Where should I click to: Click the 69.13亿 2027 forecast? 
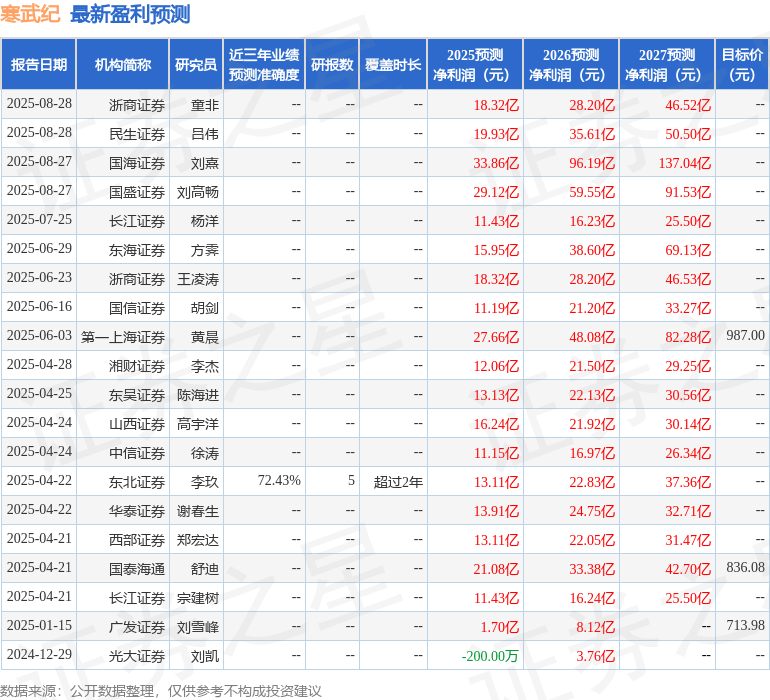point(688,250)
